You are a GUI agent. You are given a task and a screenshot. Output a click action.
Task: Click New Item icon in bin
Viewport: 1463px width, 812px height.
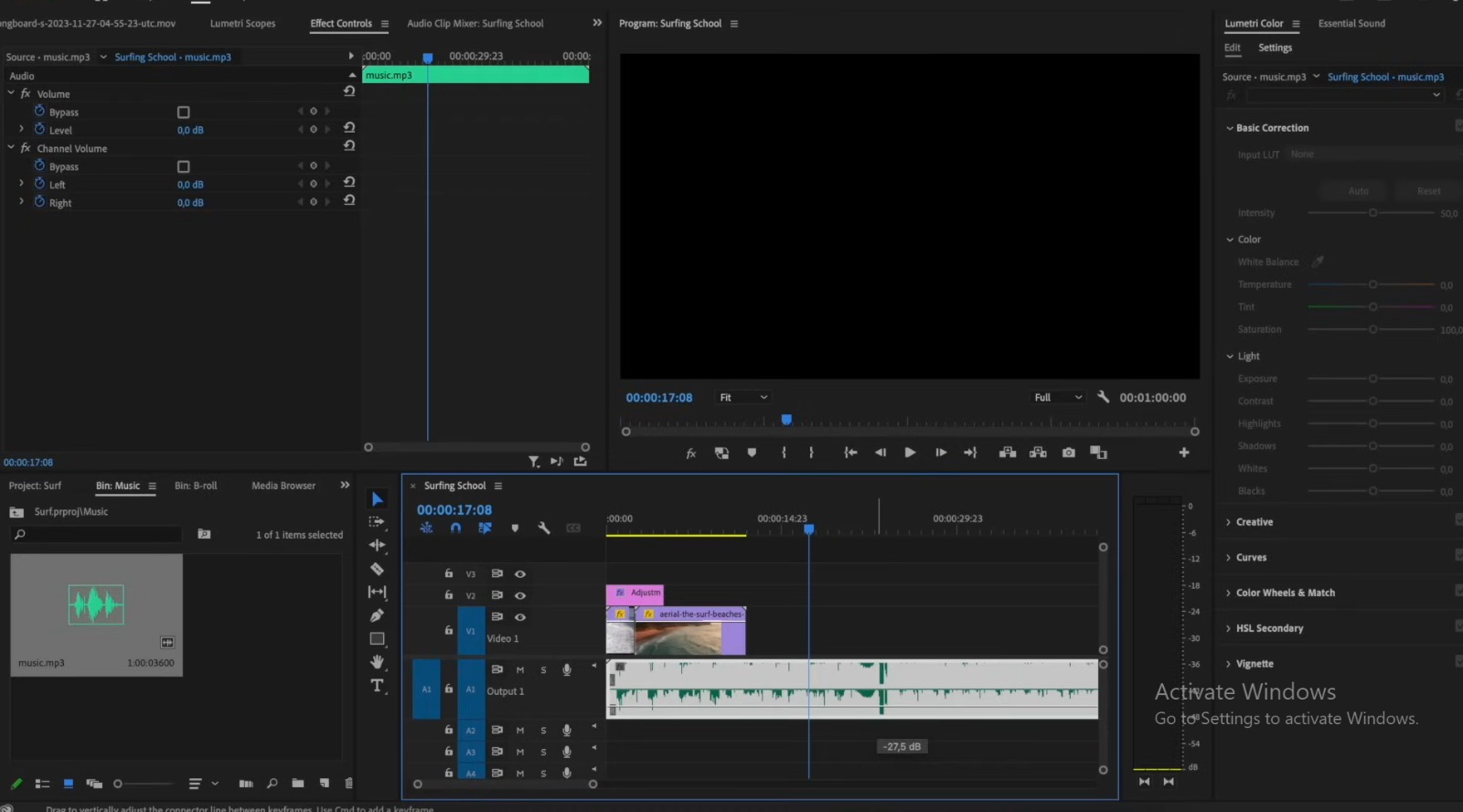pos(324,784)
